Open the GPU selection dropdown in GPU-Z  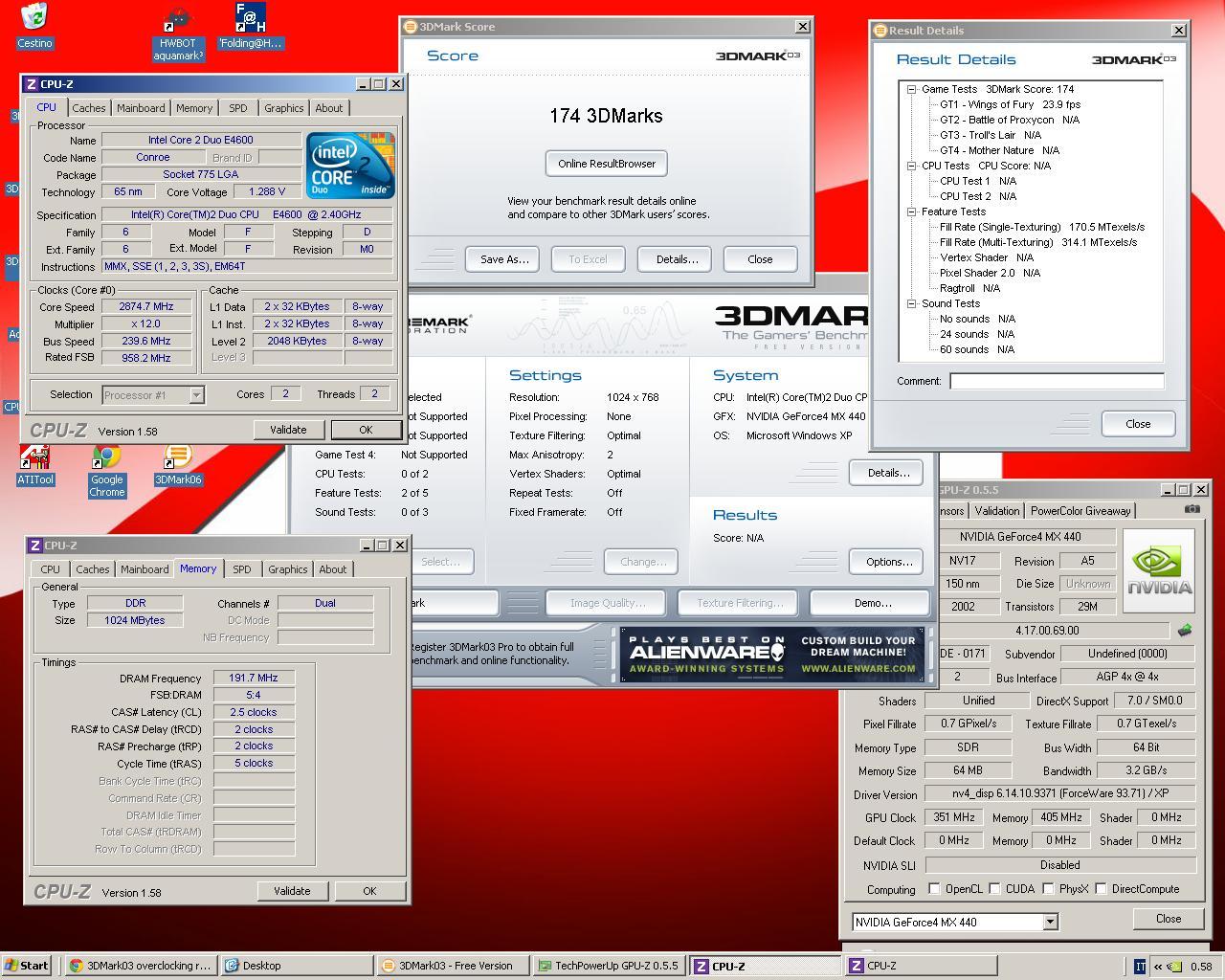[1050, 922]
